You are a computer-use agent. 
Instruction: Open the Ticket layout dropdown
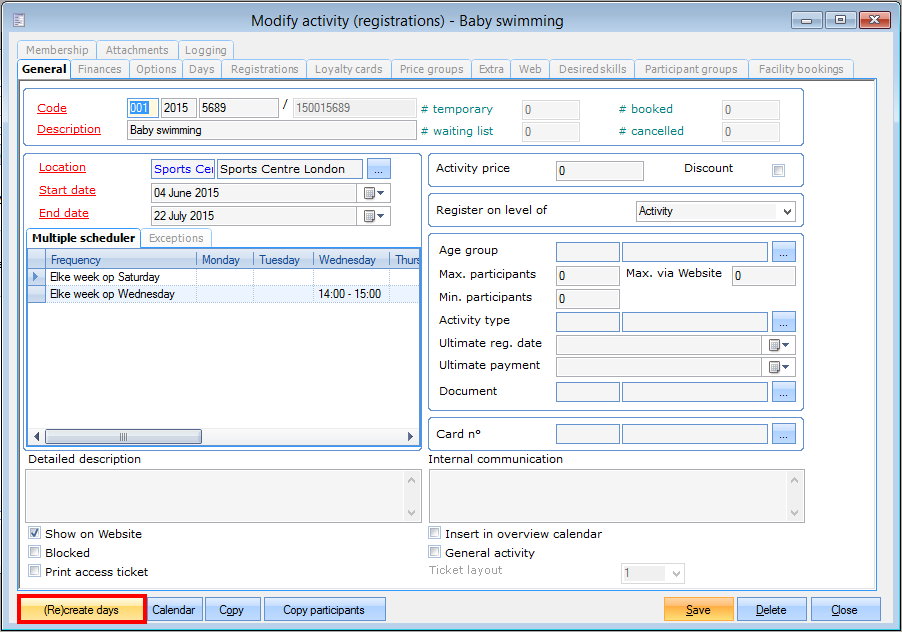(676, 574)
